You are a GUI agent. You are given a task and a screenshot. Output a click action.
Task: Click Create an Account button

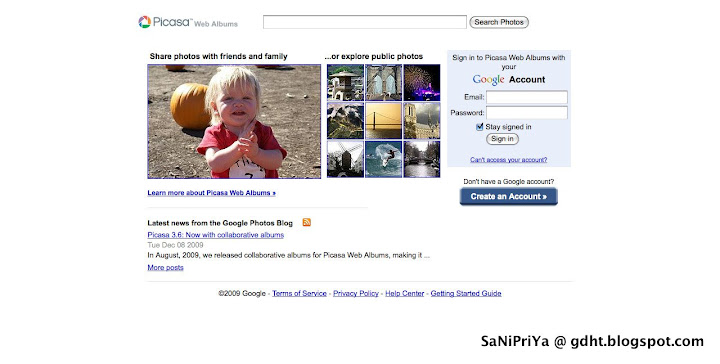coord(508,196)
